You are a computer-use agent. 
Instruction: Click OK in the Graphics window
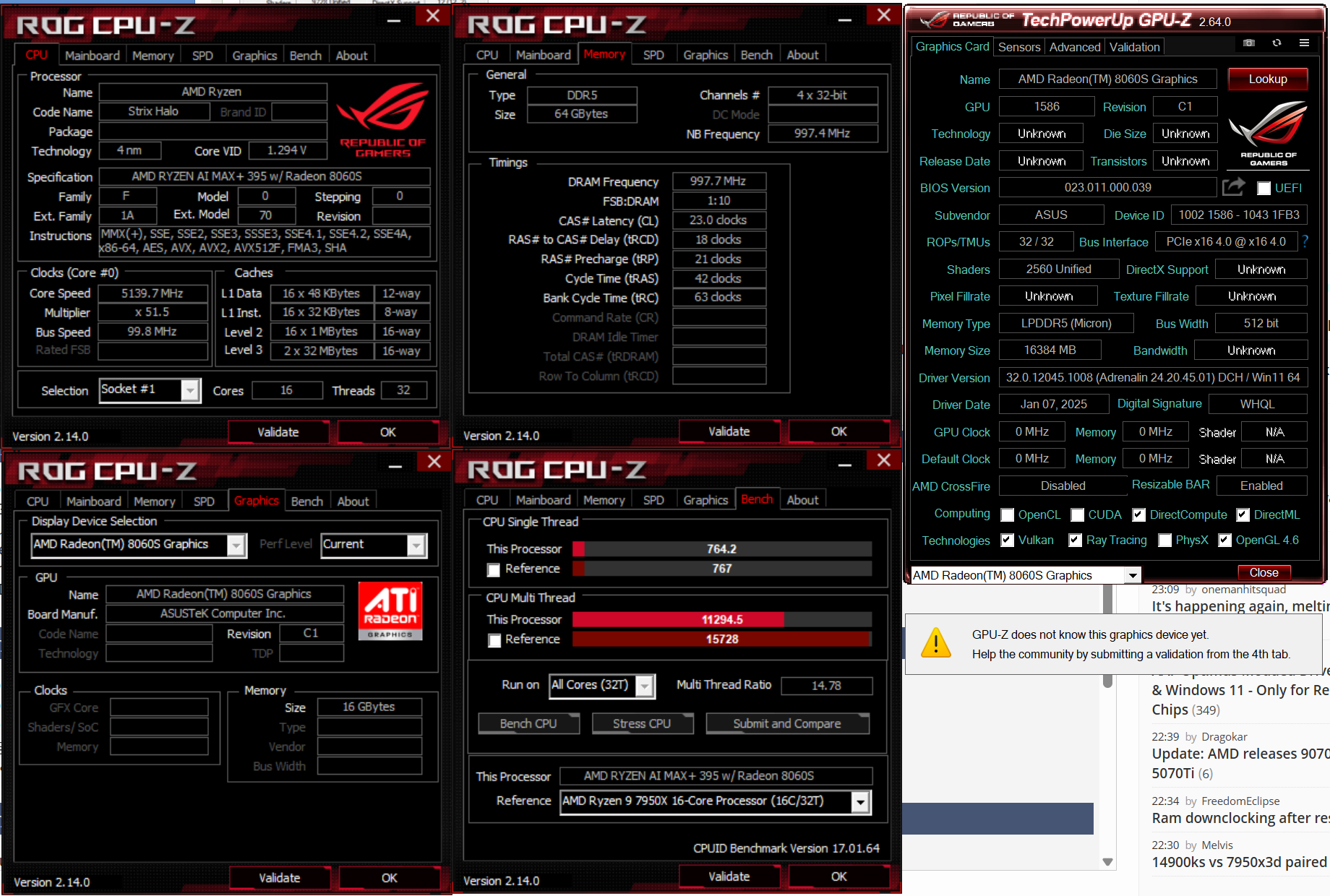(390, 878)
